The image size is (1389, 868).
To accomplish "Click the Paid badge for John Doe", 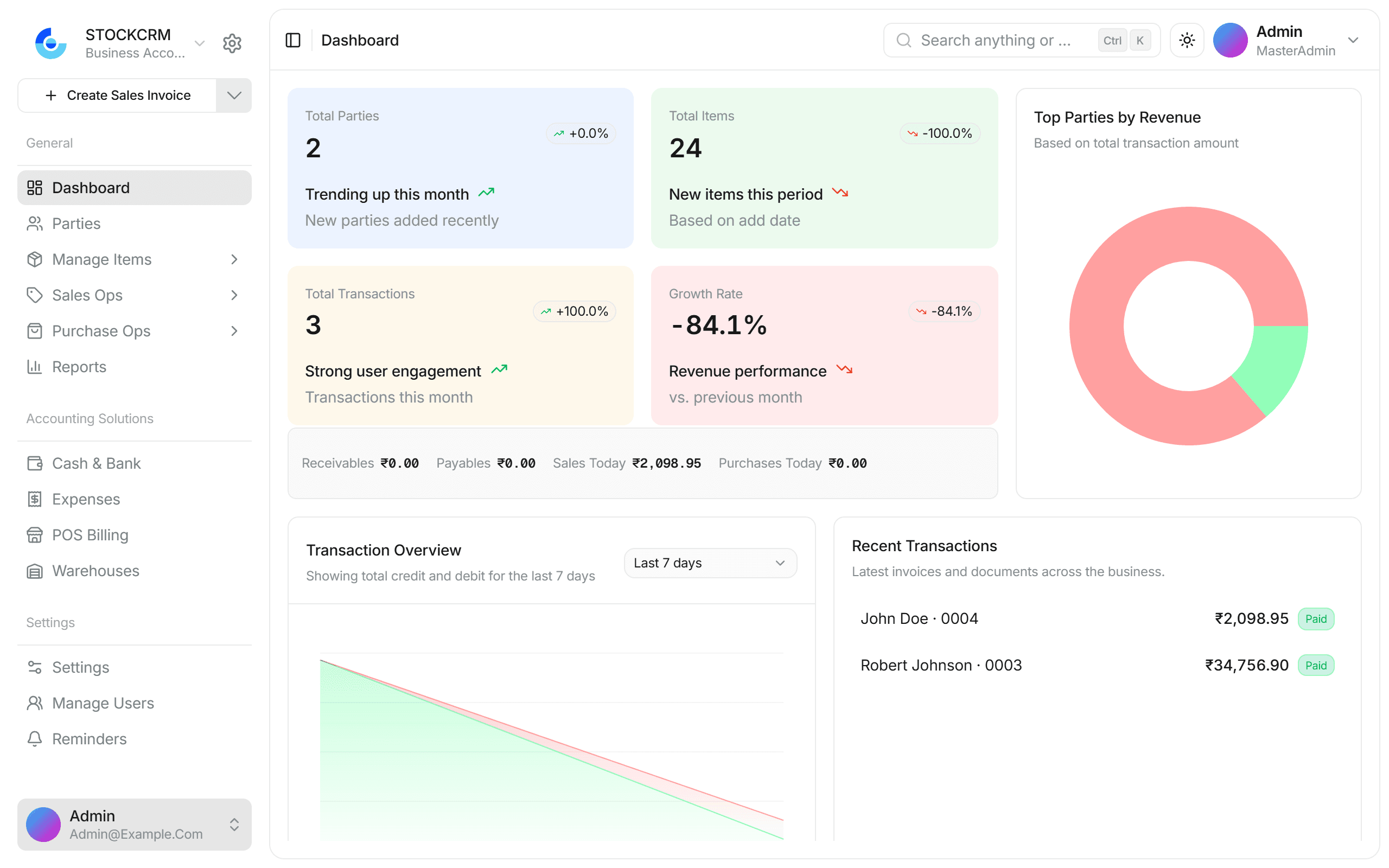I will coord(1316,619).
